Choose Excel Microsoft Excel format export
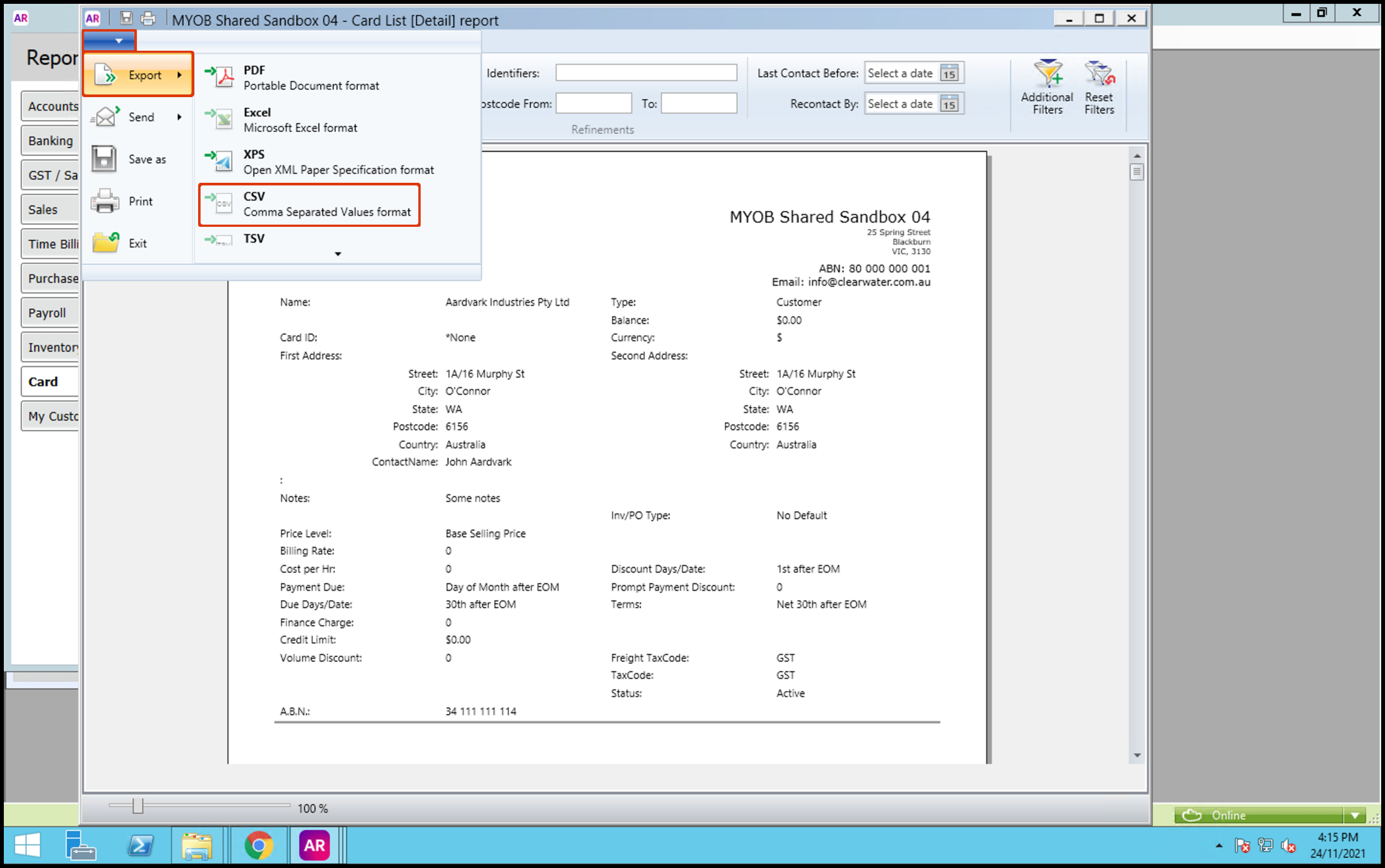Image resolution: width=1385 pixels, height=868 pixels. point(300,120)
